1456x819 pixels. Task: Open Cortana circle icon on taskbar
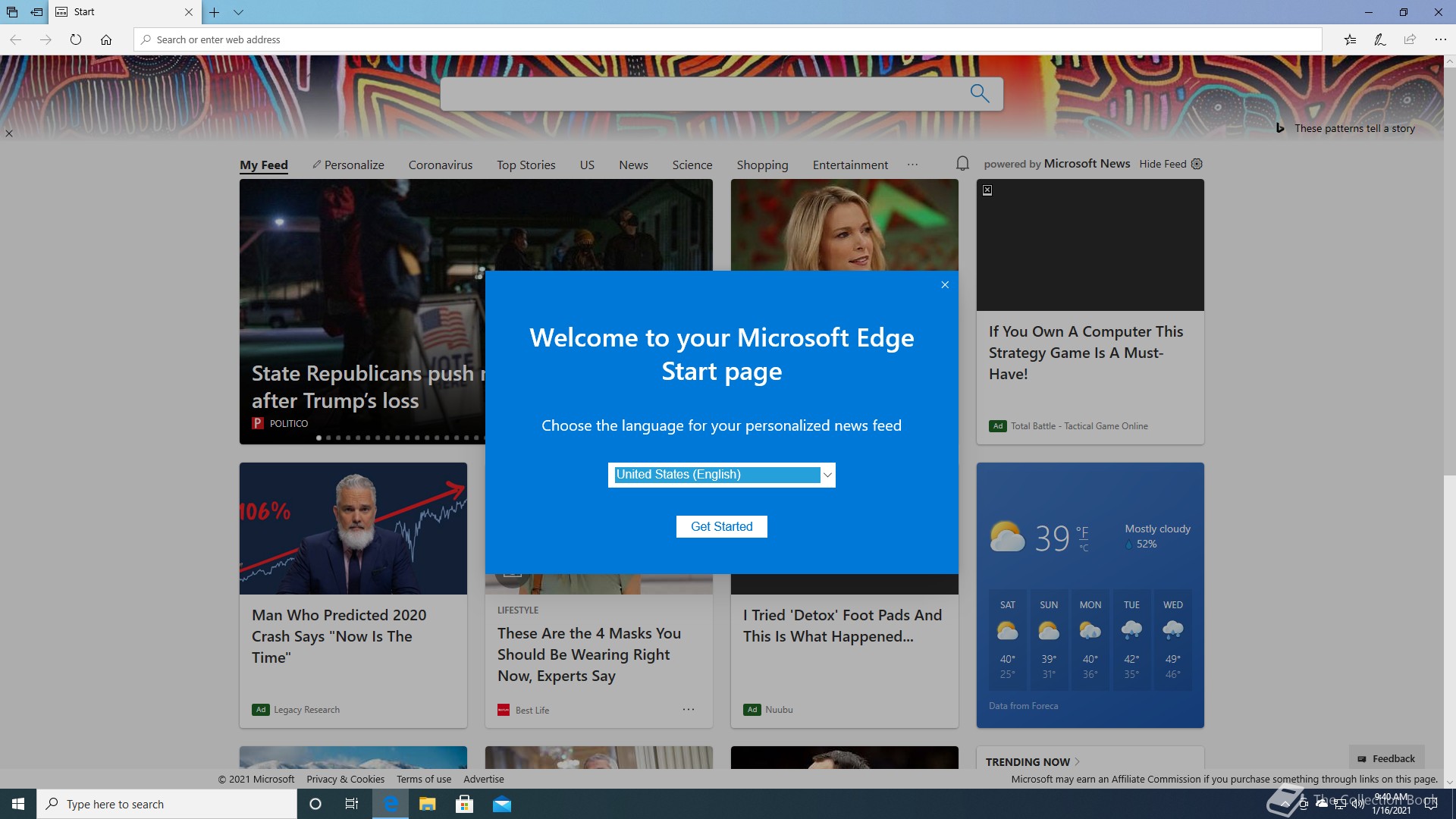tap(315, 804)
